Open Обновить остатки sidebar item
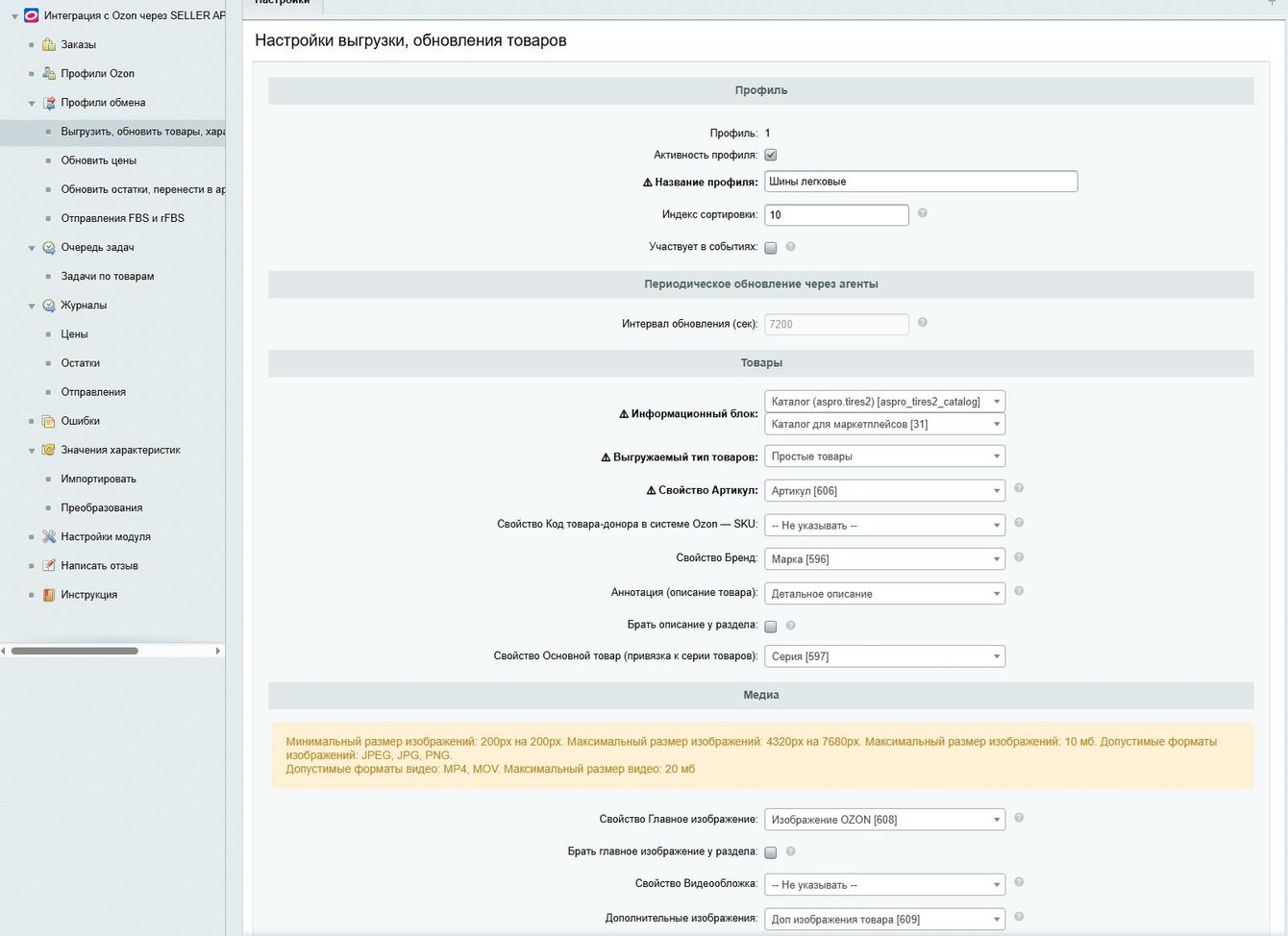 click(142, 189)
